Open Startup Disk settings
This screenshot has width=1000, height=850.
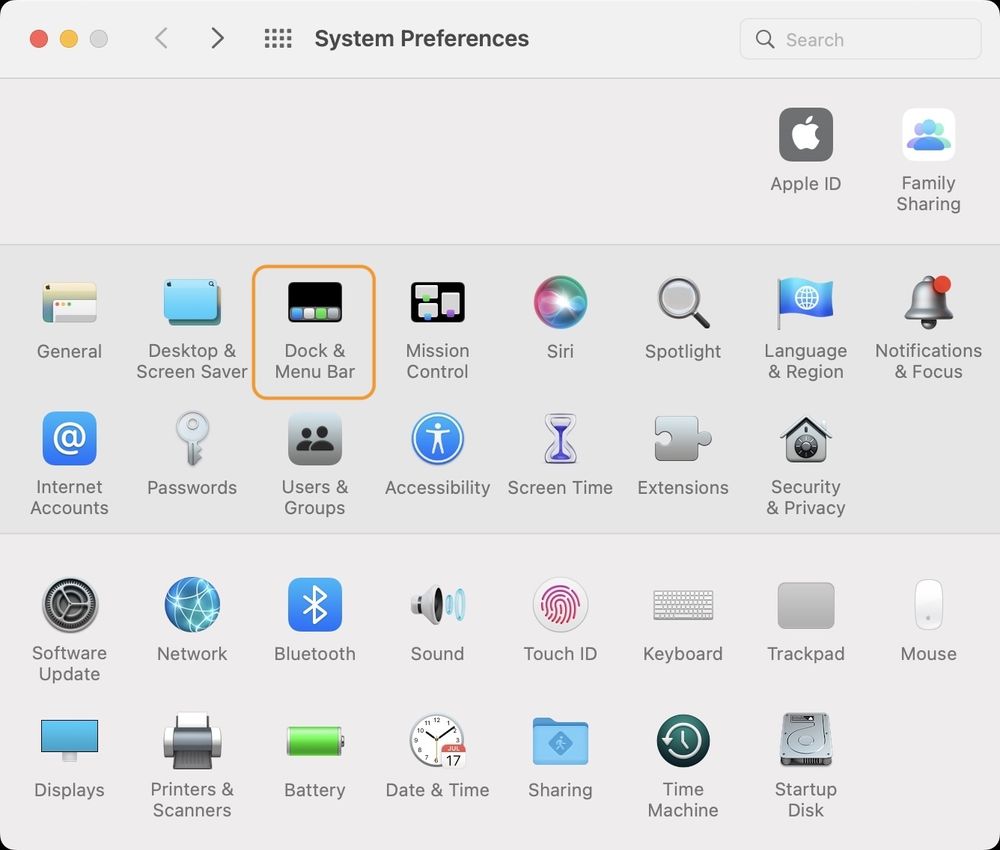click(806, 741)
